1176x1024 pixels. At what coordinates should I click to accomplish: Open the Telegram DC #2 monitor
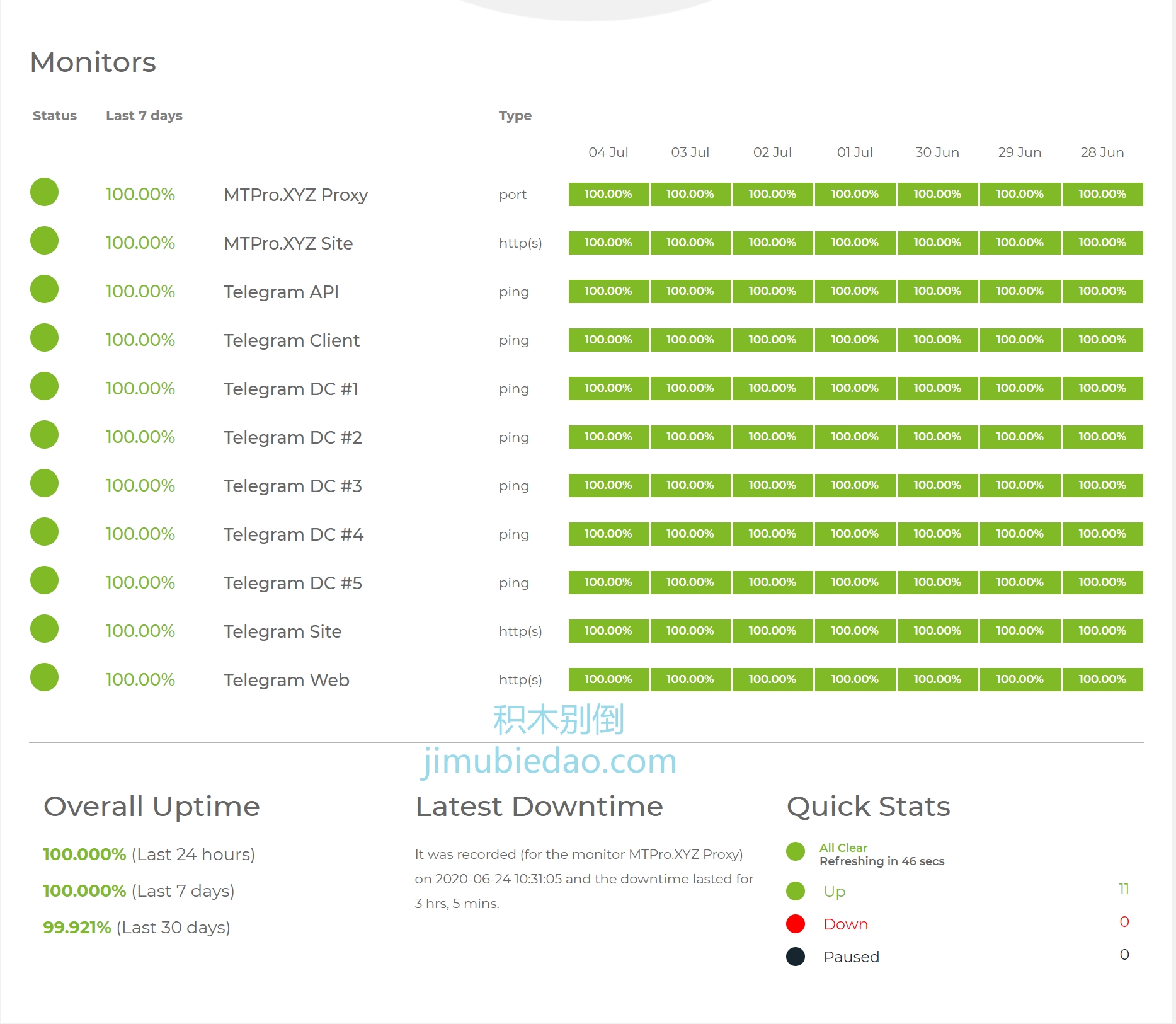coord(293,437)
